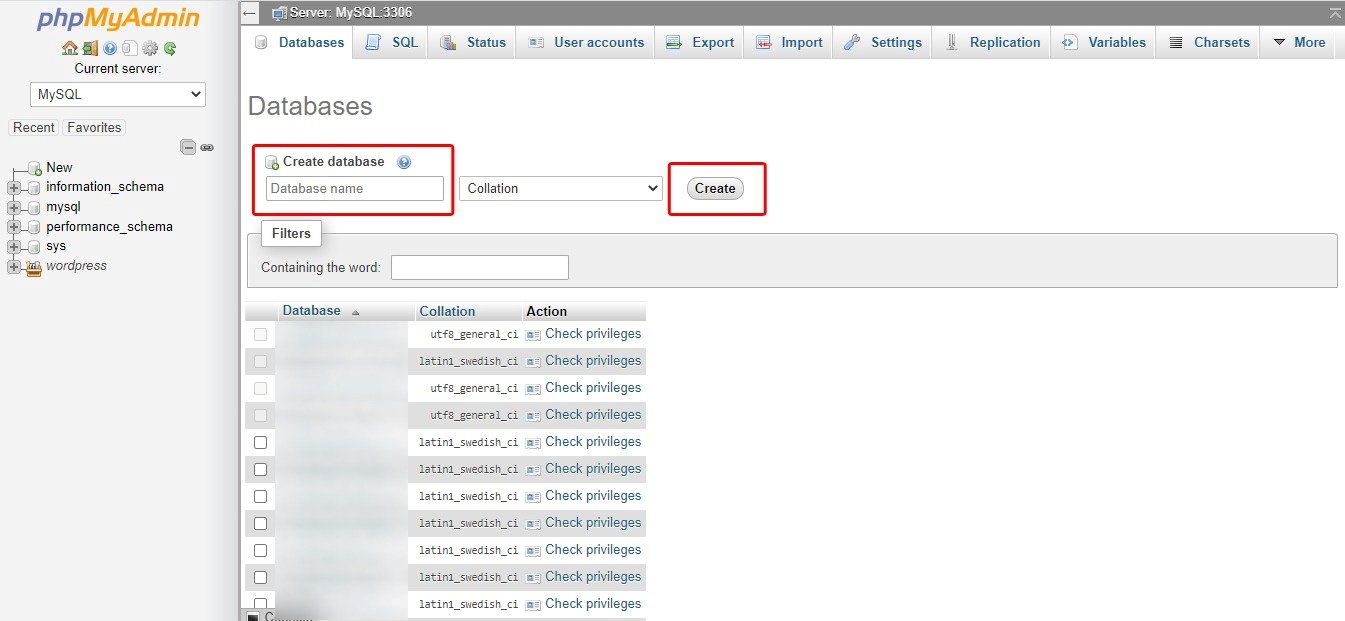This screenshot has width=1345, height=621.
Task: Sort by the Collation column header
Action: coord(447,311)
